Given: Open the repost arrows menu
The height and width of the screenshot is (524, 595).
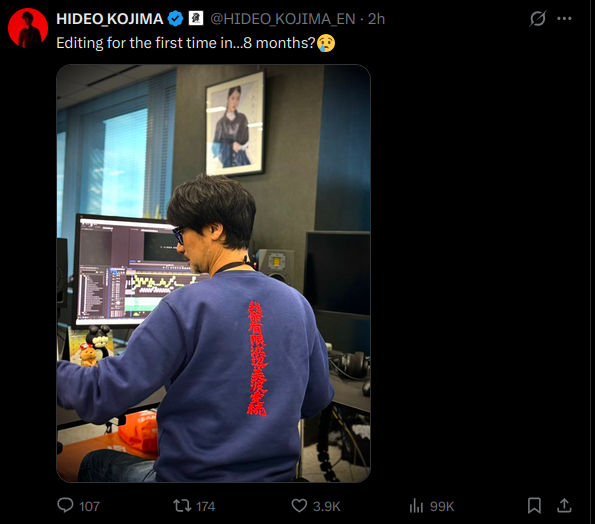Looking at the screenshot, I should tap(182, 505).
